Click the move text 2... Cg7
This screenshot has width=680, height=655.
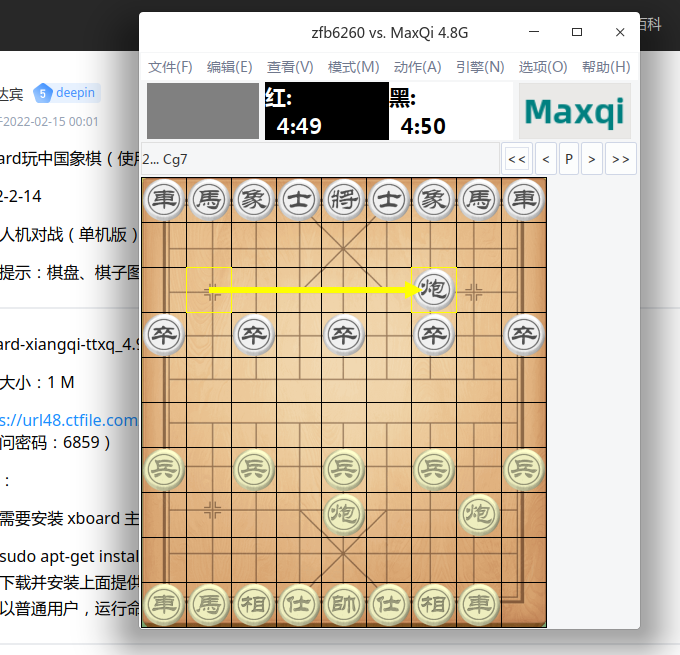point(165,159)
